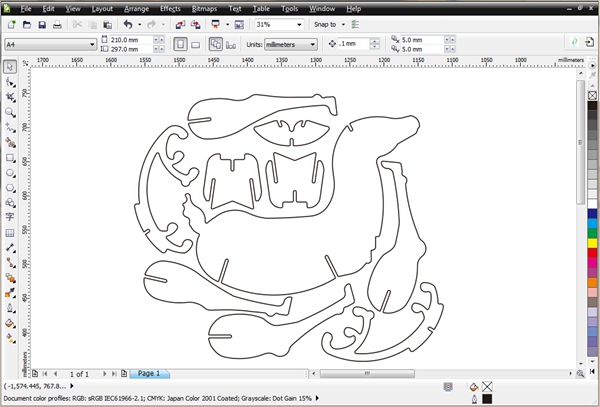Open the Fill tool flyout
600x407 pixels.
click(x=10, y=324)
